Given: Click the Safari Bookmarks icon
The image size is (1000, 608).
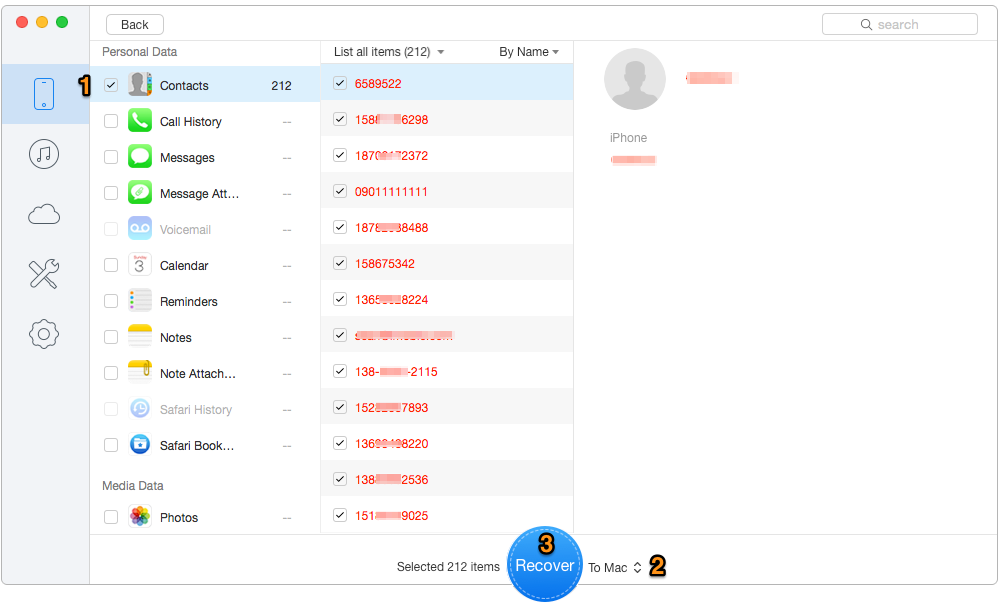Looking at the screenshot, I should pyautogui.click(x=140, y=444).
